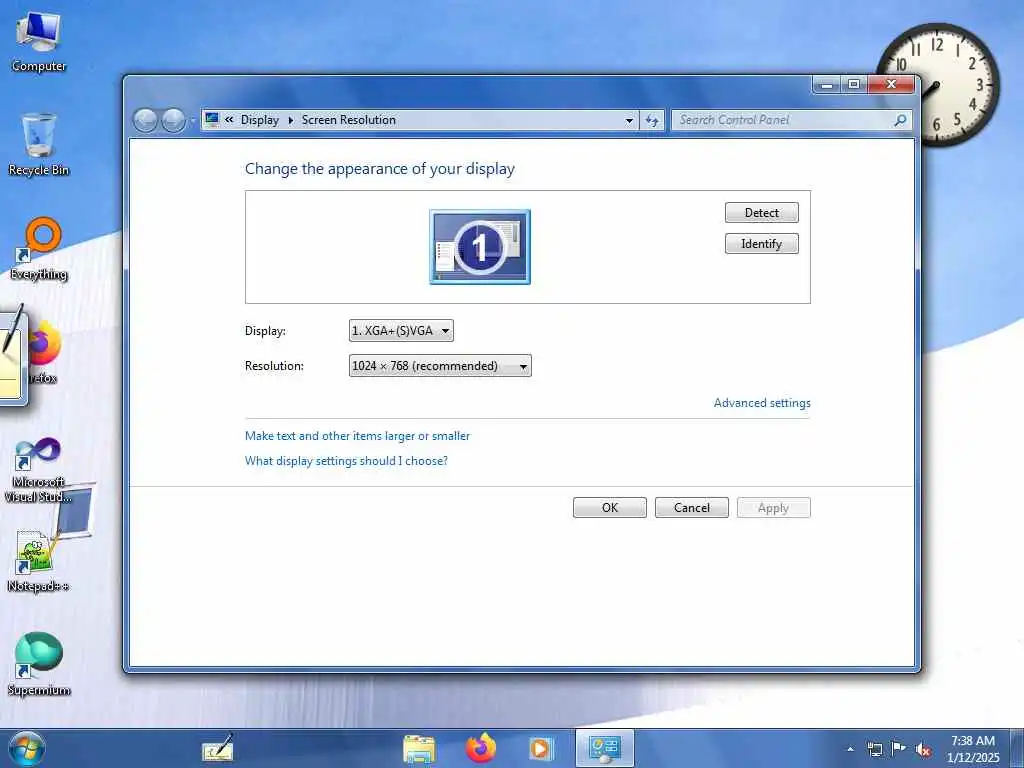Go back with the Back arrow button
Screen dimensions: 1024x768
tap(145, 120)
